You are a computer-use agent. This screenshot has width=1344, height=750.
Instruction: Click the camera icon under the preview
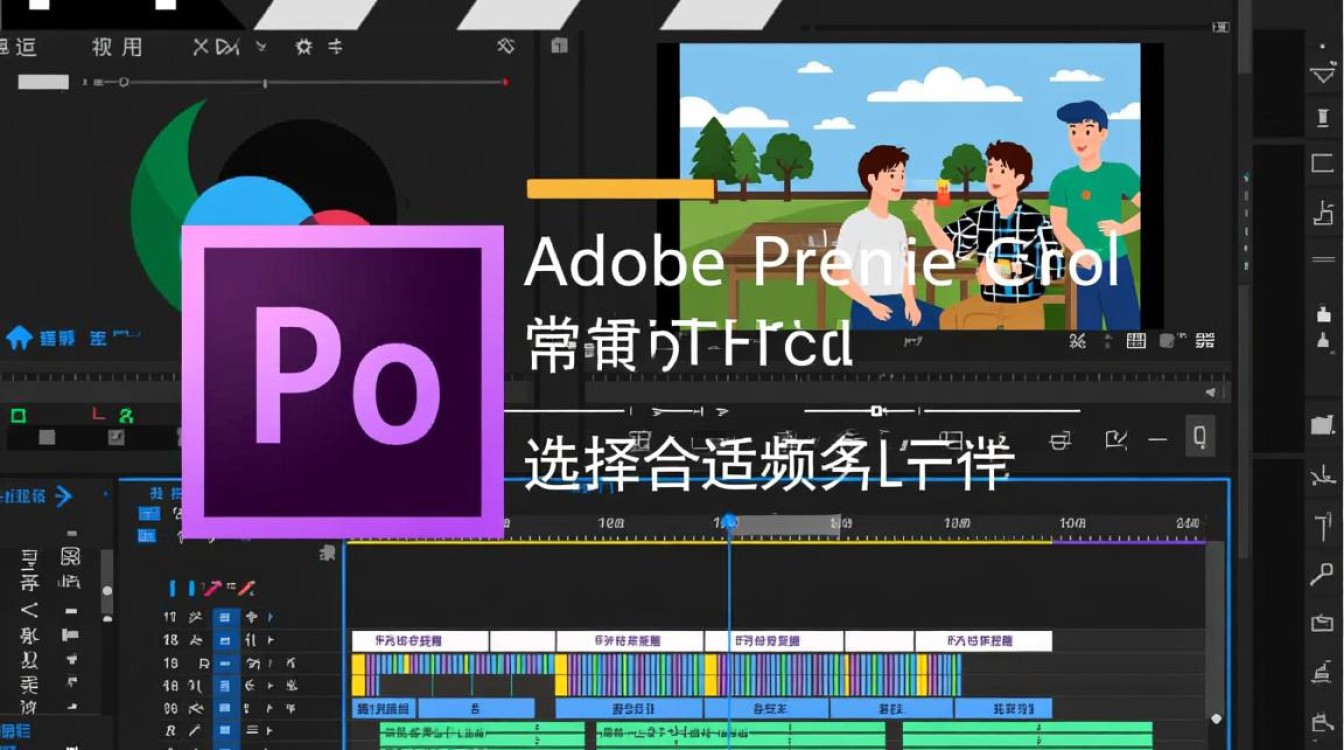pos(1167,341)
